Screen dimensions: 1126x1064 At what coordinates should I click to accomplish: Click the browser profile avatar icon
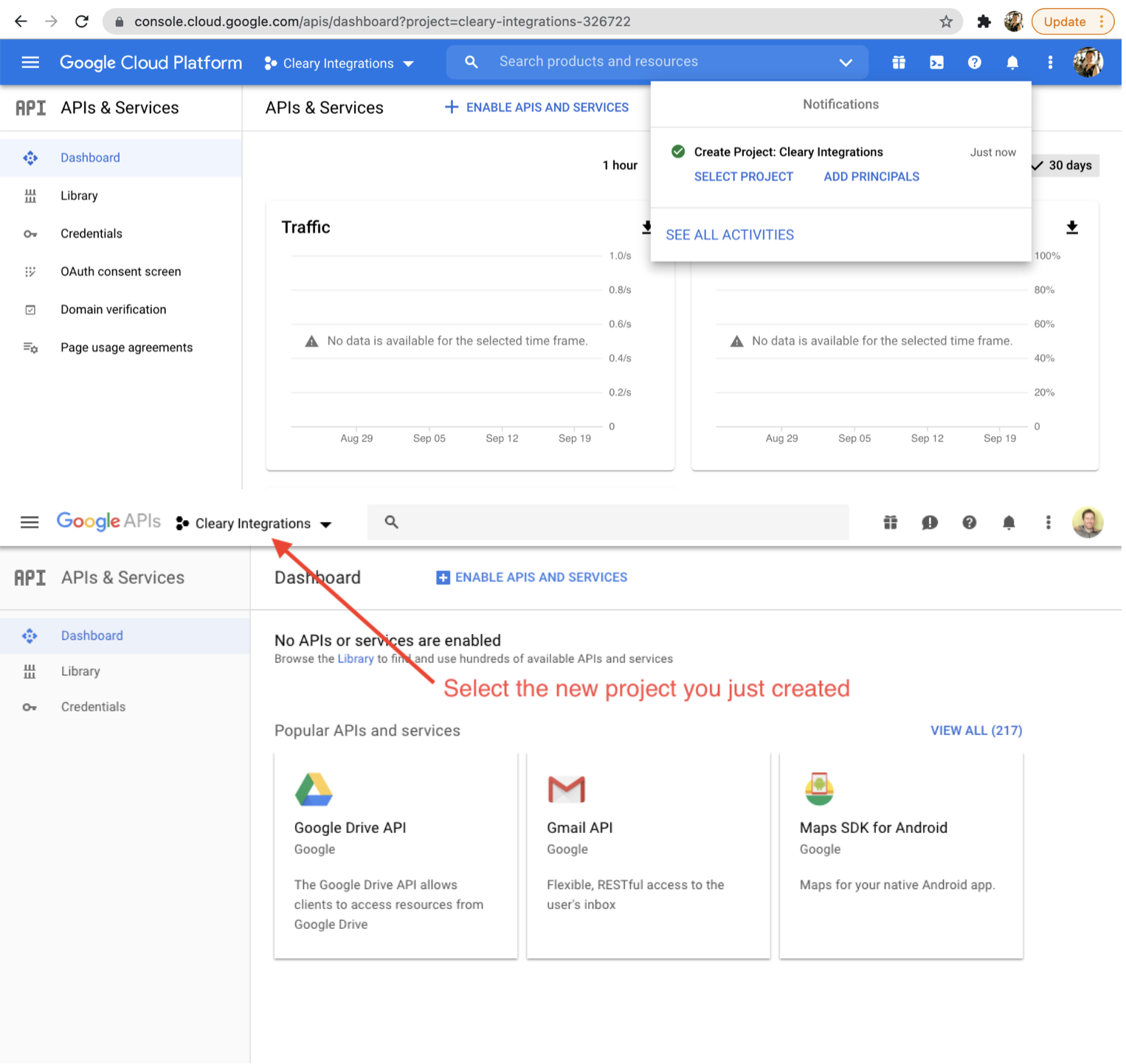click(1014, 21)
